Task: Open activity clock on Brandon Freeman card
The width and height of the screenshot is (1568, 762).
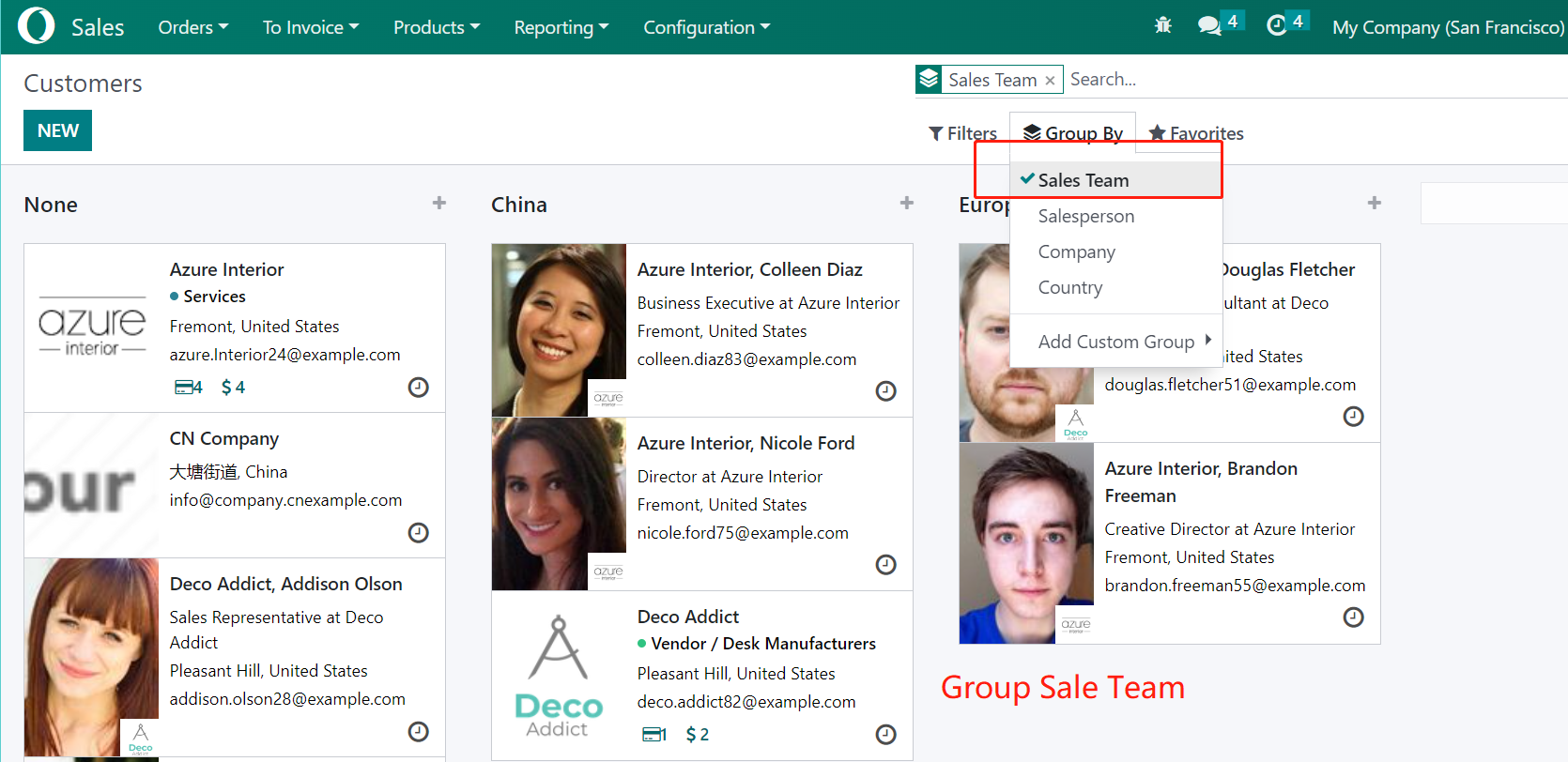Action: coord(1353,617)
